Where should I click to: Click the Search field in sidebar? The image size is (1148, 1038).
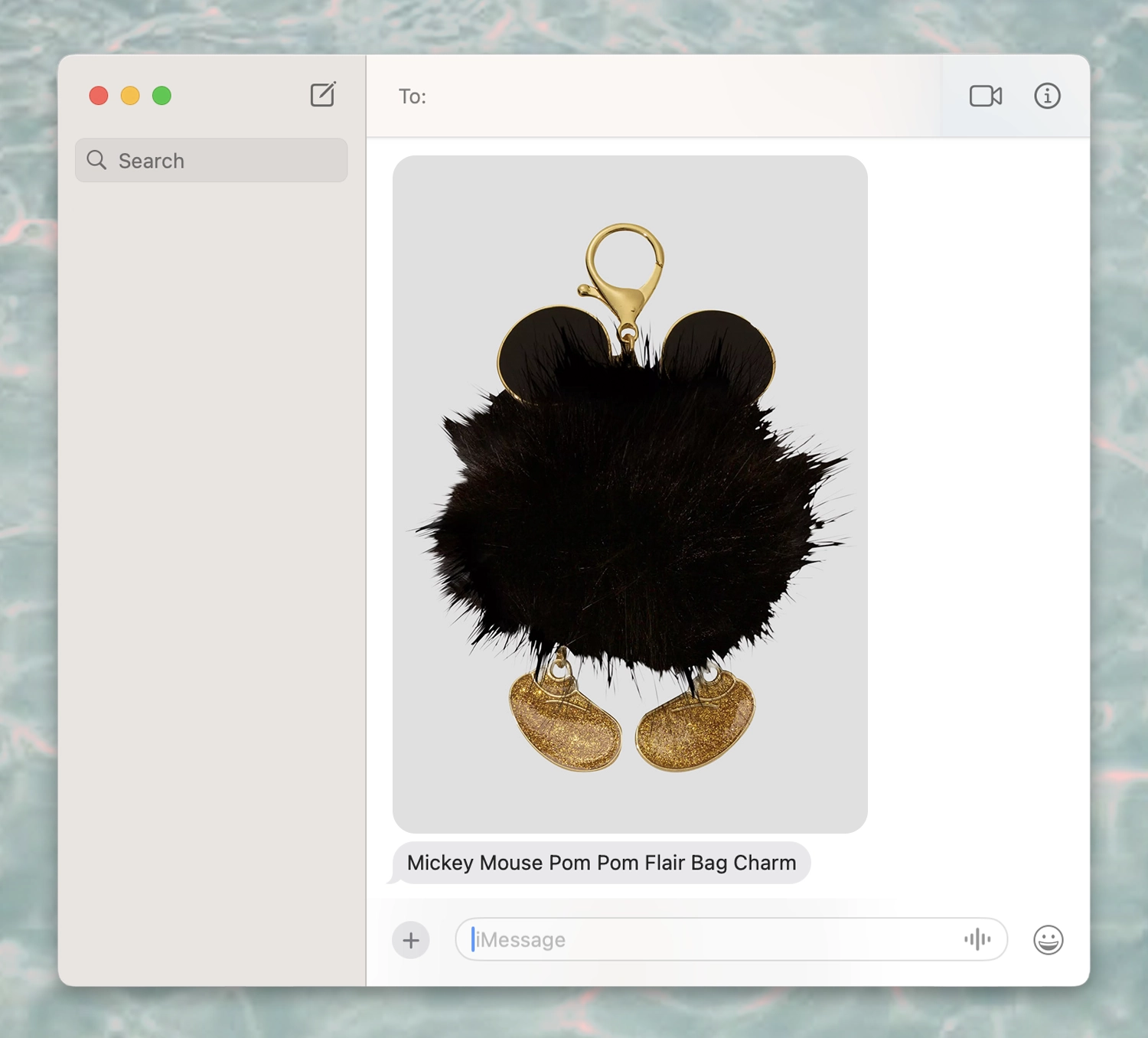click(211, 160)
